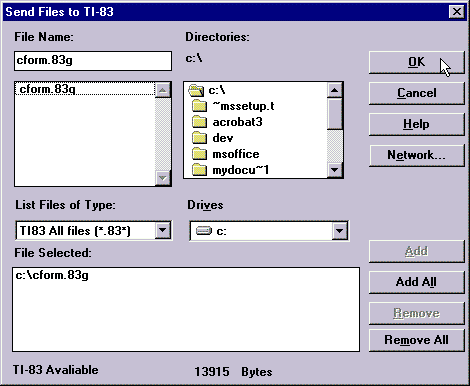Click the acrobat3 directory name

237,122
